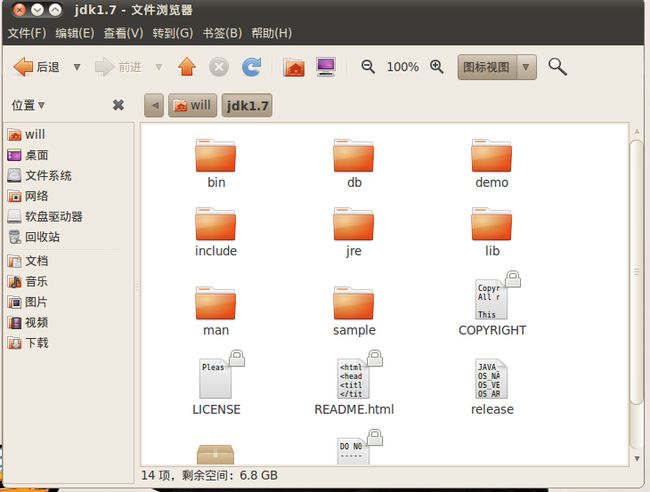This screenshot has height=492, width=650.
Task: Click the path bar scroll-left arrow
Action: 154,105
